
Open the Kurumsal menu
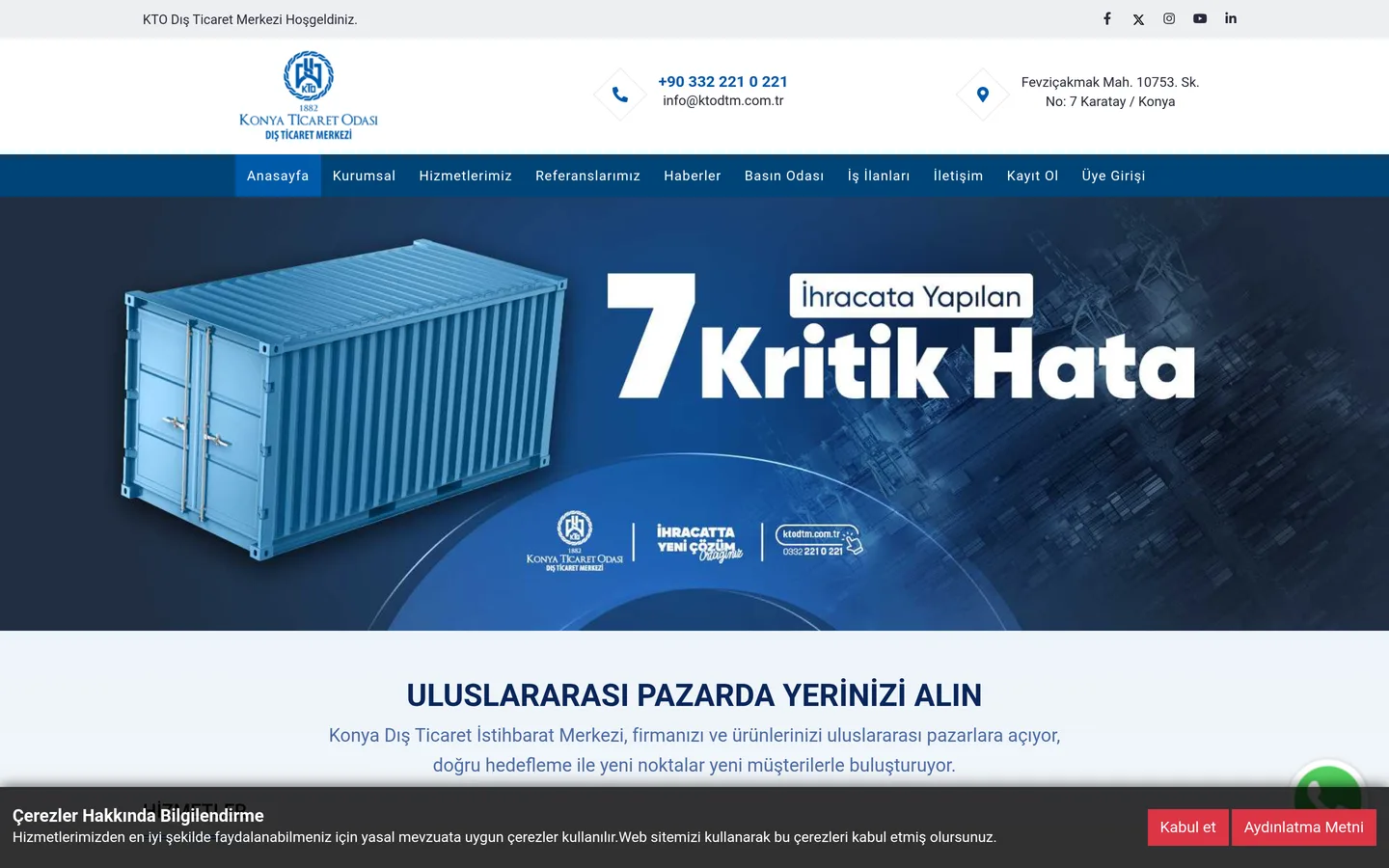click(x=364, y=176)
